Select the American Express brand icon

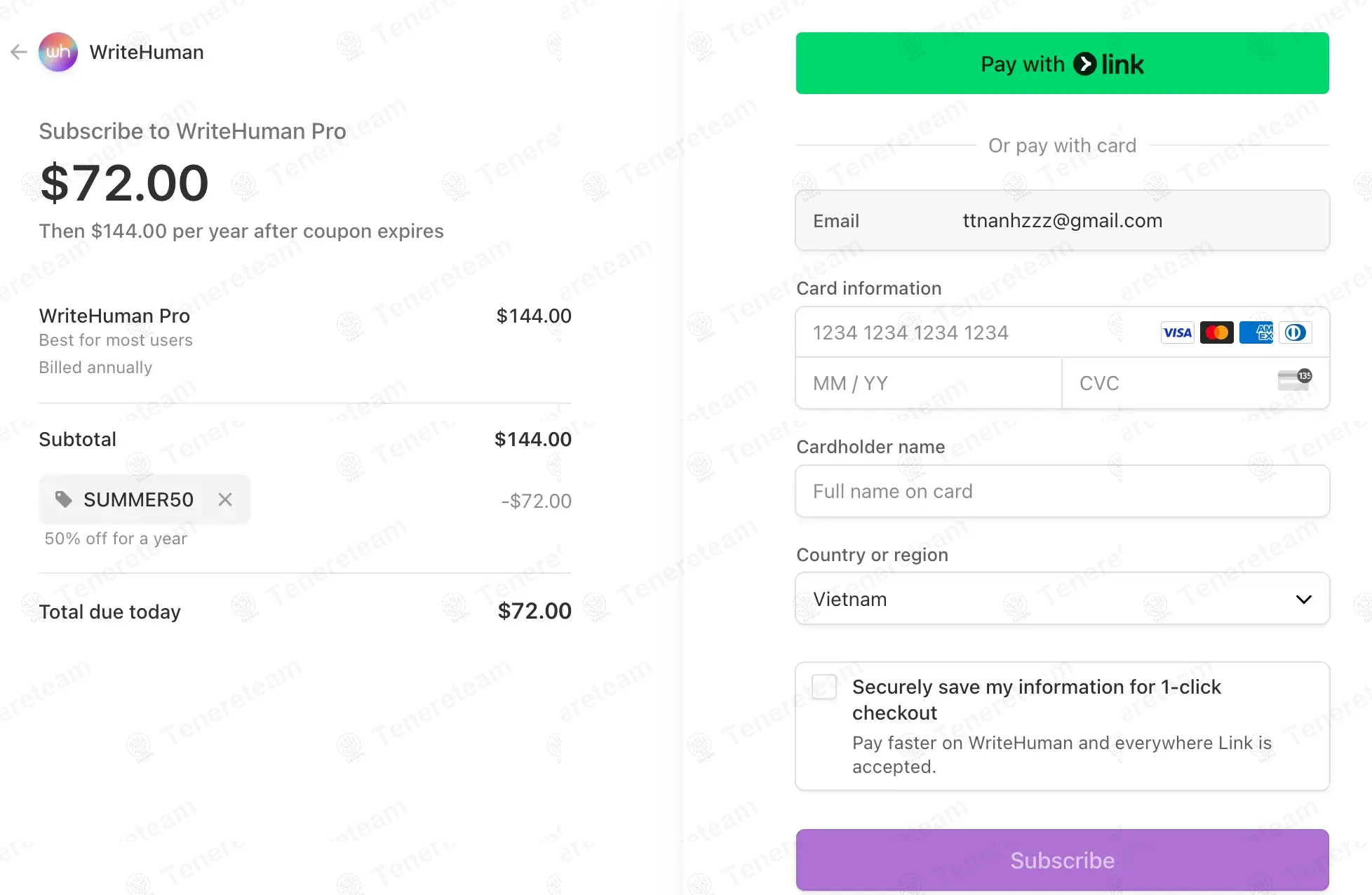tap(1256, 332)
